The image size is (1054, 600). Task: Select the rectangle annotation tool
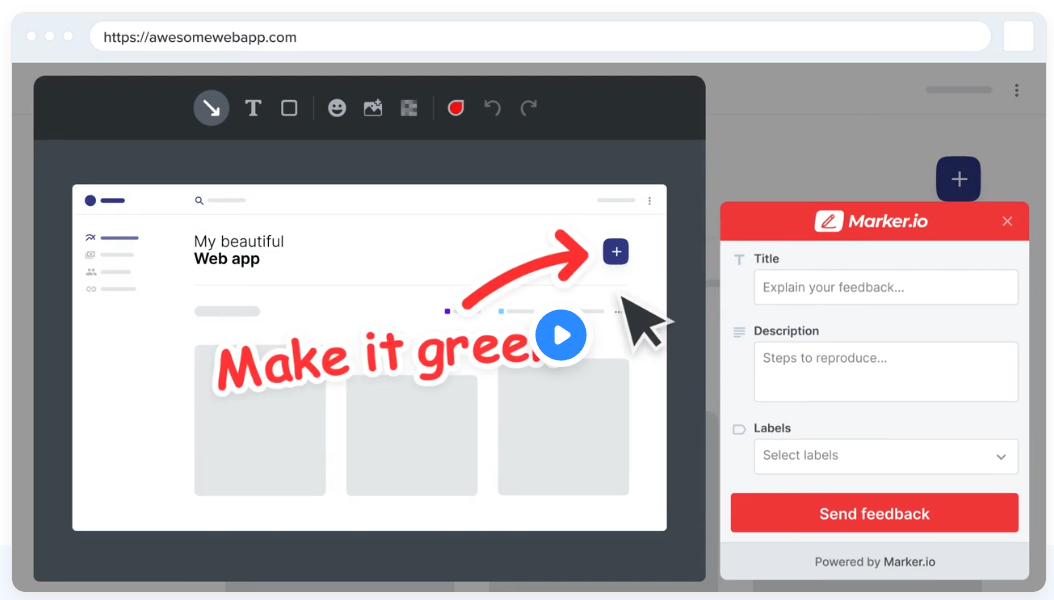[x=289, y=108]
